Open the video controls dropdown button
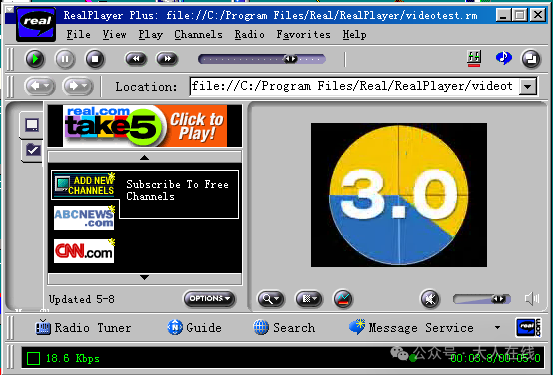Screen dimensions: 553x375 tap(309, 299)
